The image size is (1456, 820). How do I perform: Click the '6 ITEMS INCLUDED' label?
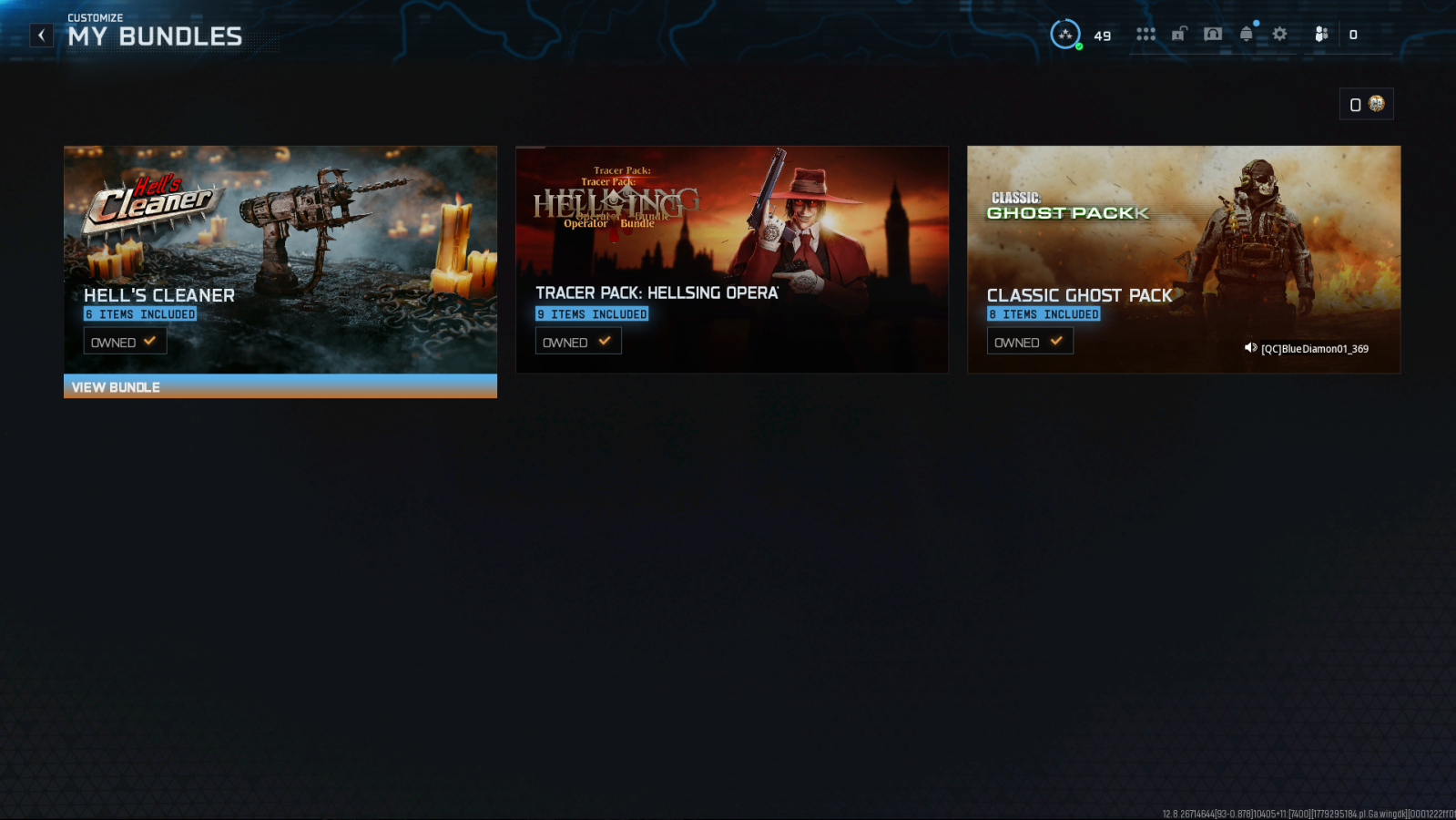point(140,314)
